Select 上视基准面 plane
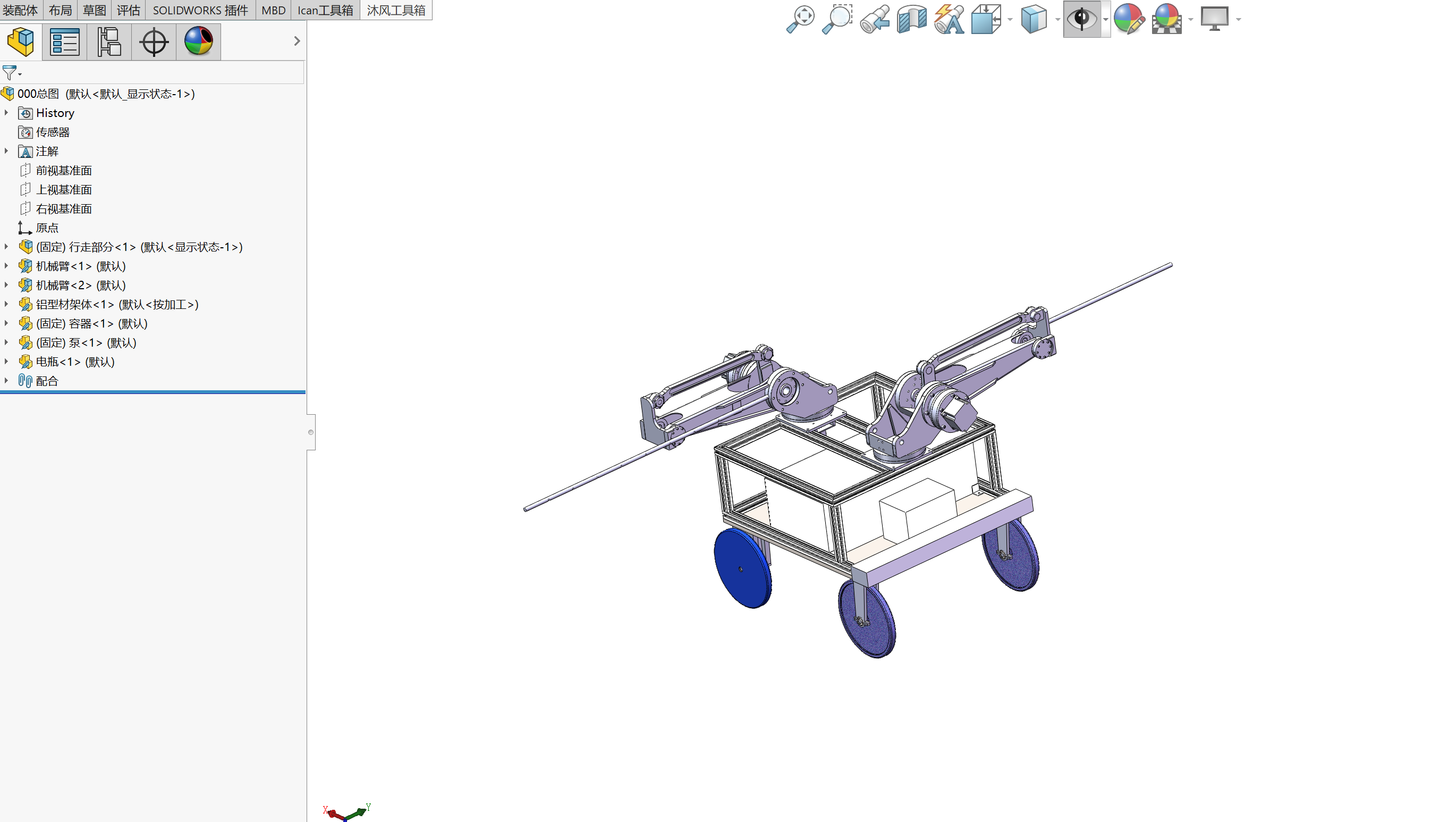Image resolution: width=1456 pixels, height=822 pixels. click(64, 189)
